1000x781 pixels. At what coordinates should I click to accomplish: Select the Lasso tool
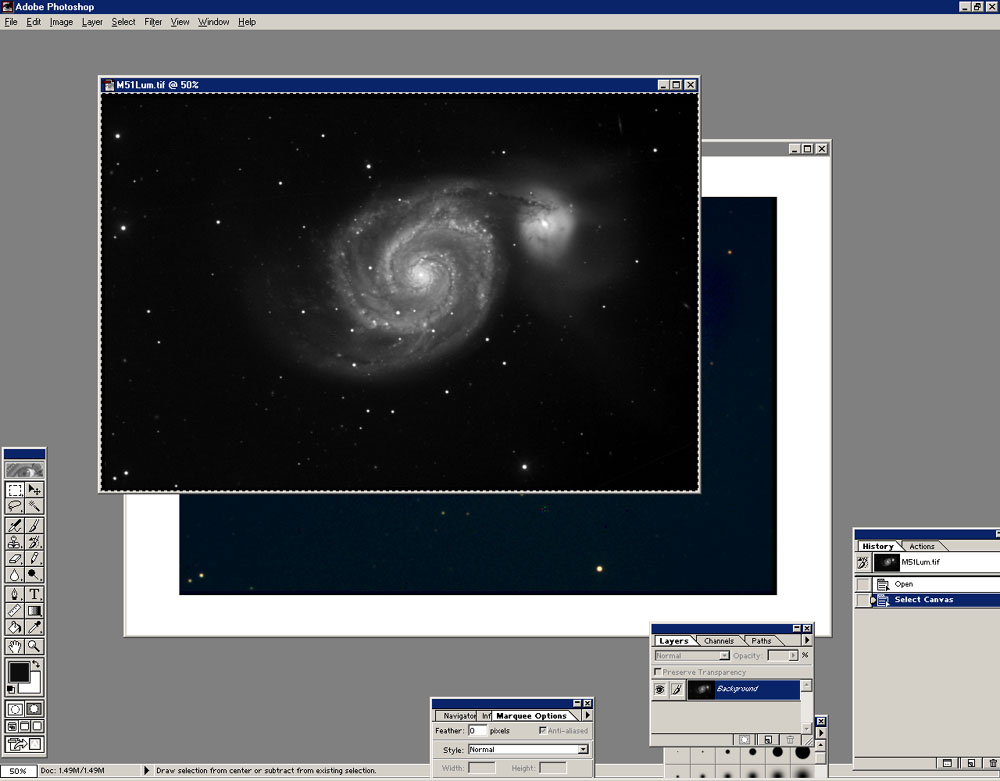tap(15, 506)
